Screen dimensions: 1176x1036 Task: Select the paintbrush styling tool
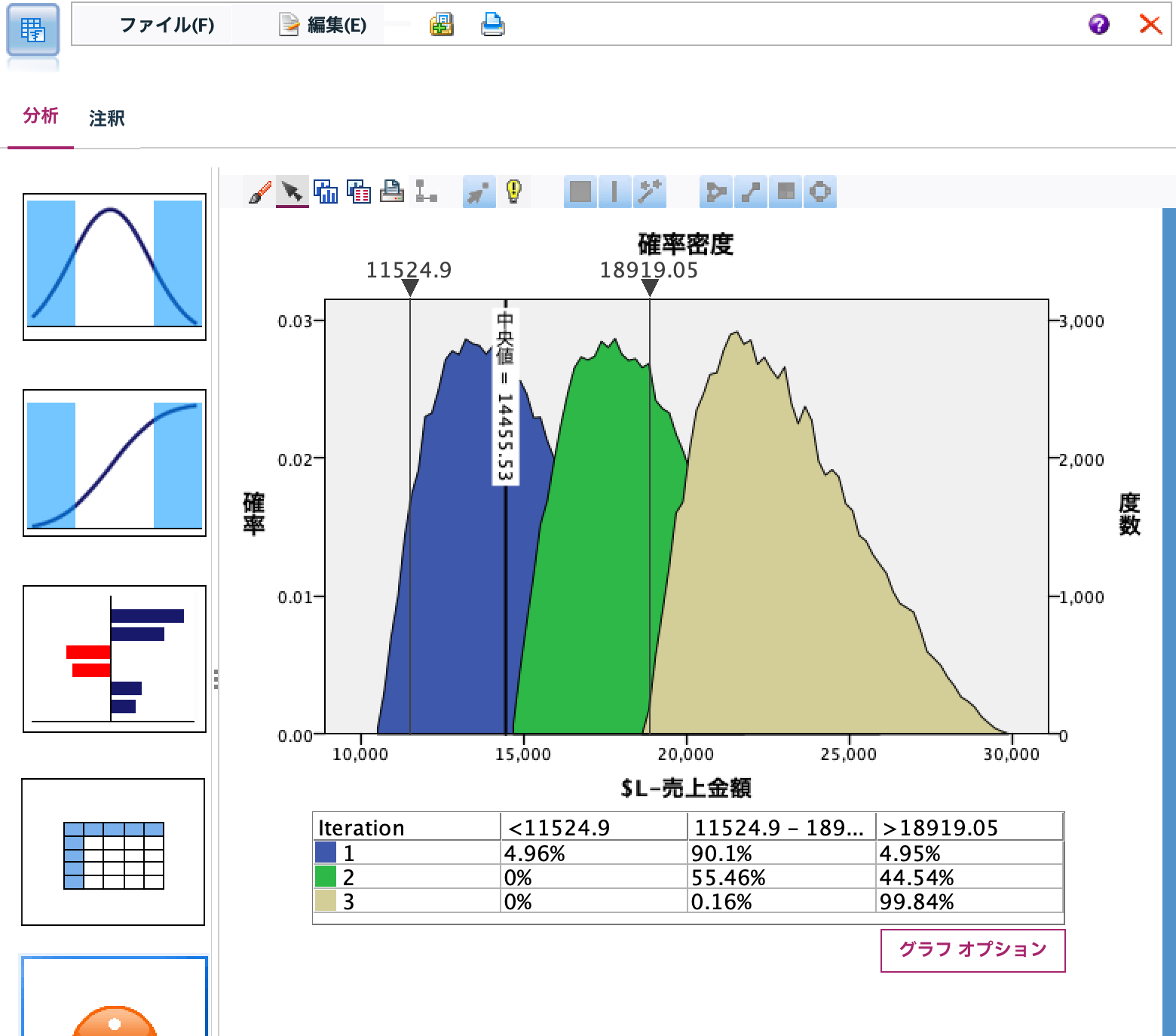coord(259,192)
